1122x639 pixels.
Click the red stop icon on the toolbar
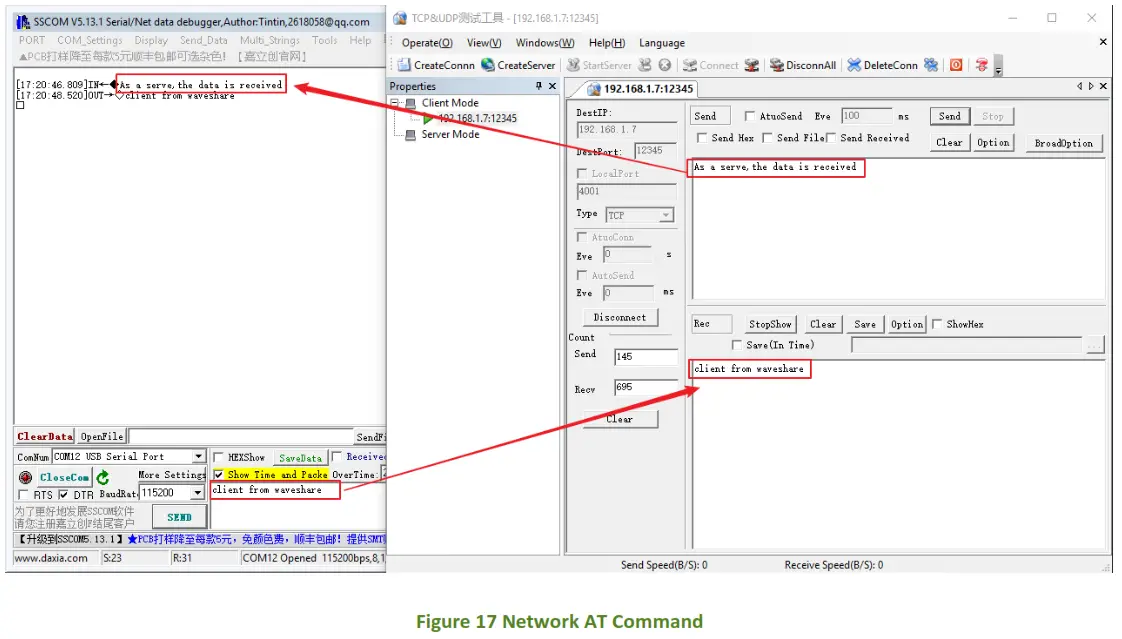pyautogui.click(x=955, y=65)
